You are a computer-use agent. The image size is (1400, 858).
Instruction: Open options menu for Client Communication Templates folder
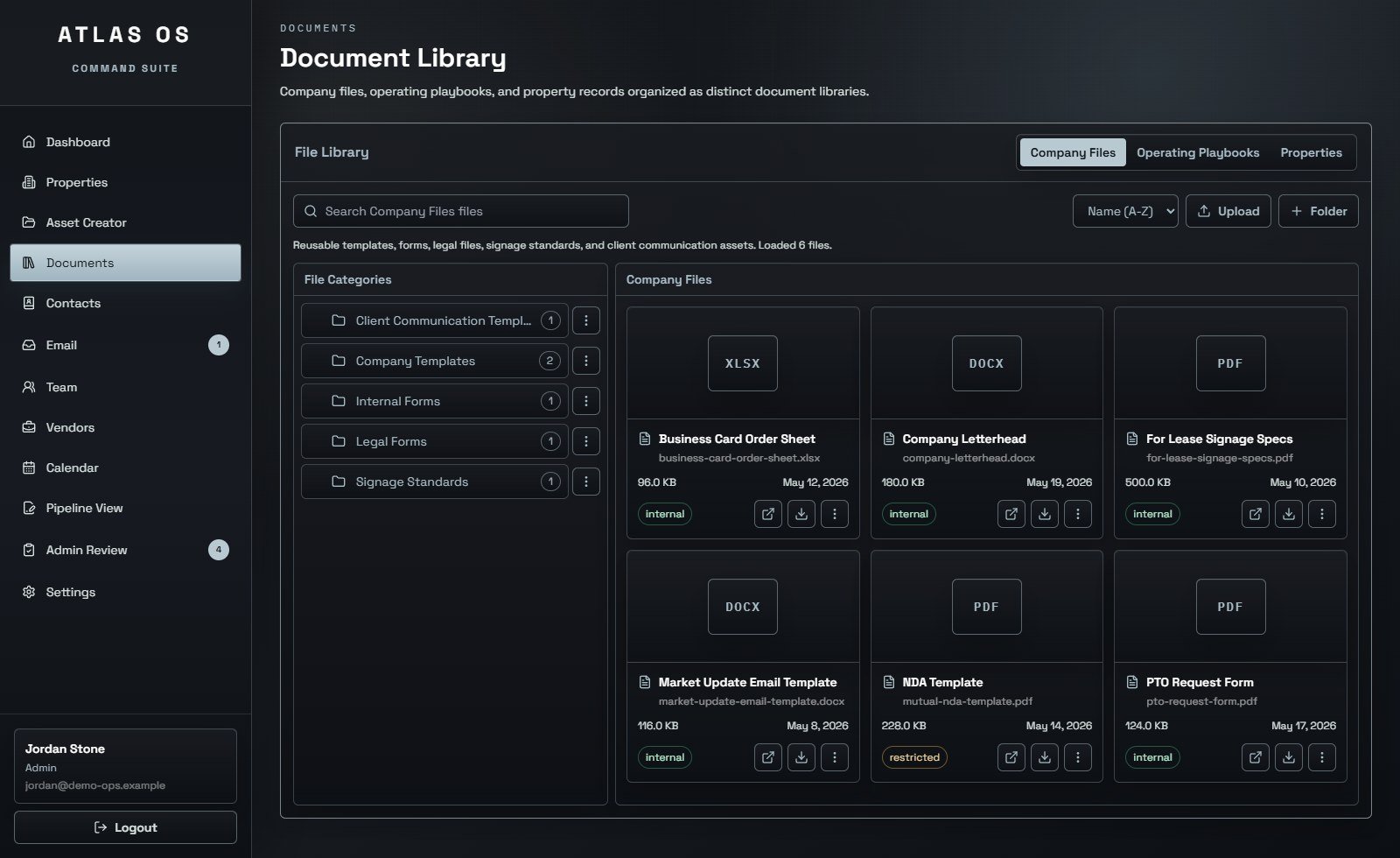[x=586, y=320]
